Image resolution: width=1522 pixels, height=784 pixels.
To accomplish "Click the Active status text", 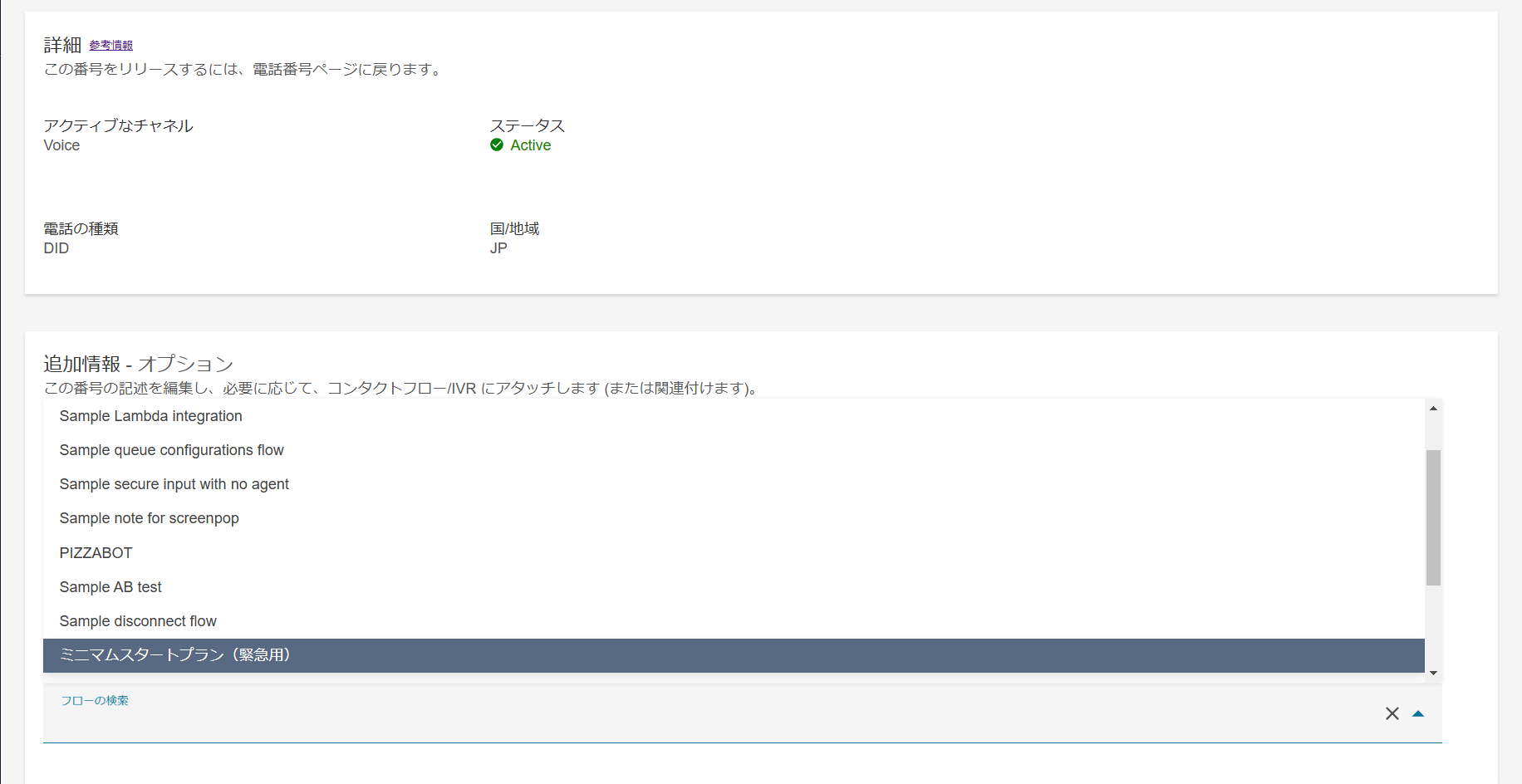I will 530,145.
